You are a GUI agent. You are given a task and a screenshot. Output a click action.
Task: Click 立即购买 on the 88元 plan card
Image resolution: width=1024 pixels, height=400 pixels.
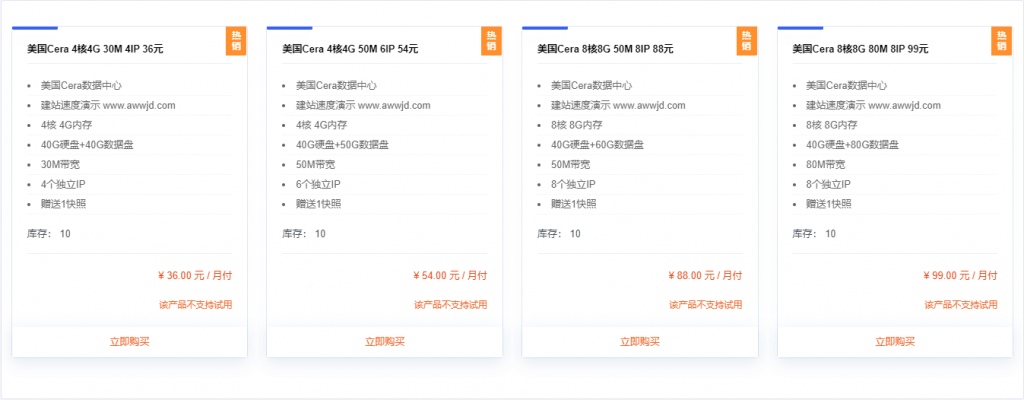640,341
